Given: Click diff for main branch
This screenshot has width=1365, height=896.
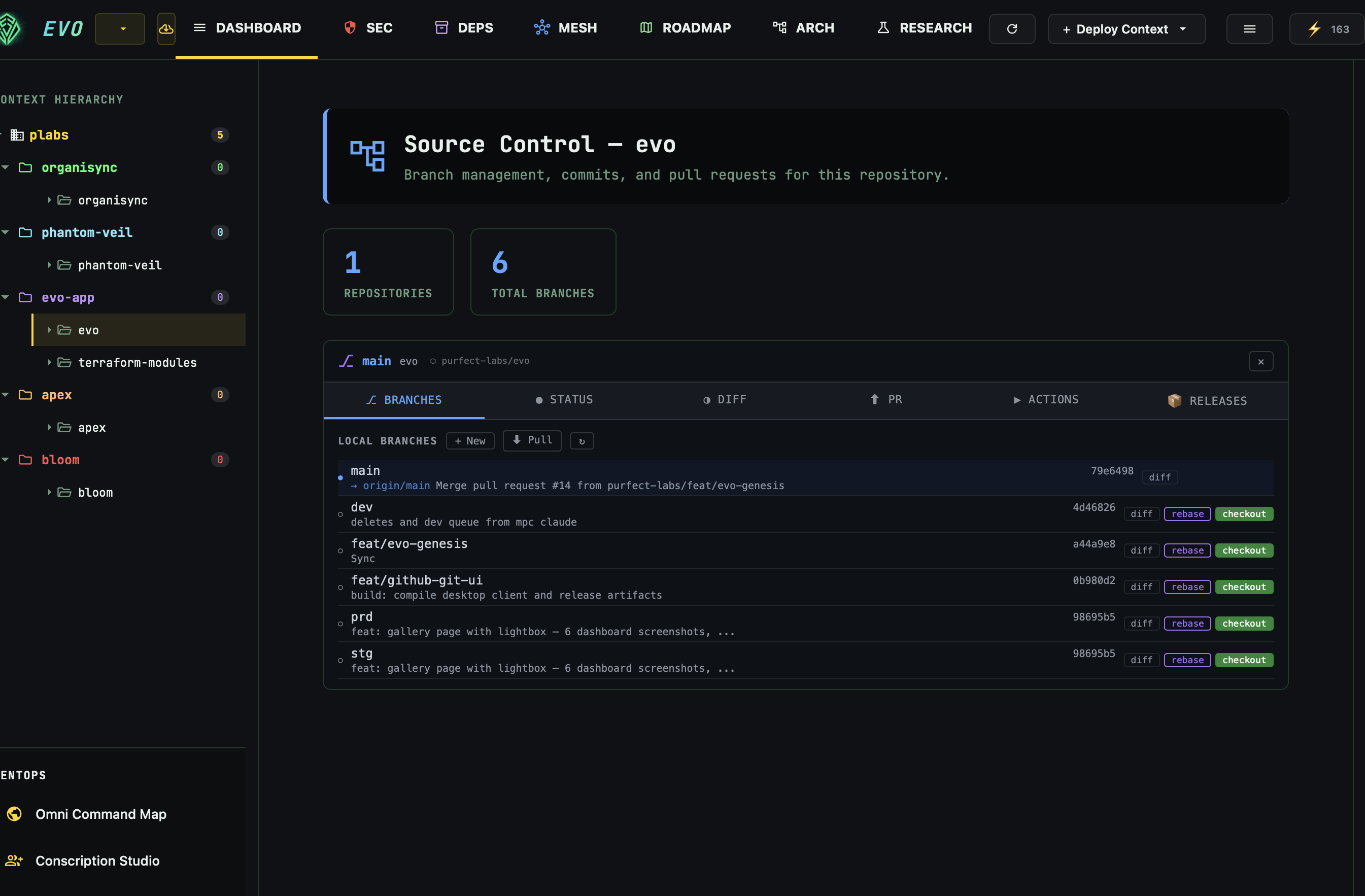Looking at the screenshot, I should [1159, 477].
